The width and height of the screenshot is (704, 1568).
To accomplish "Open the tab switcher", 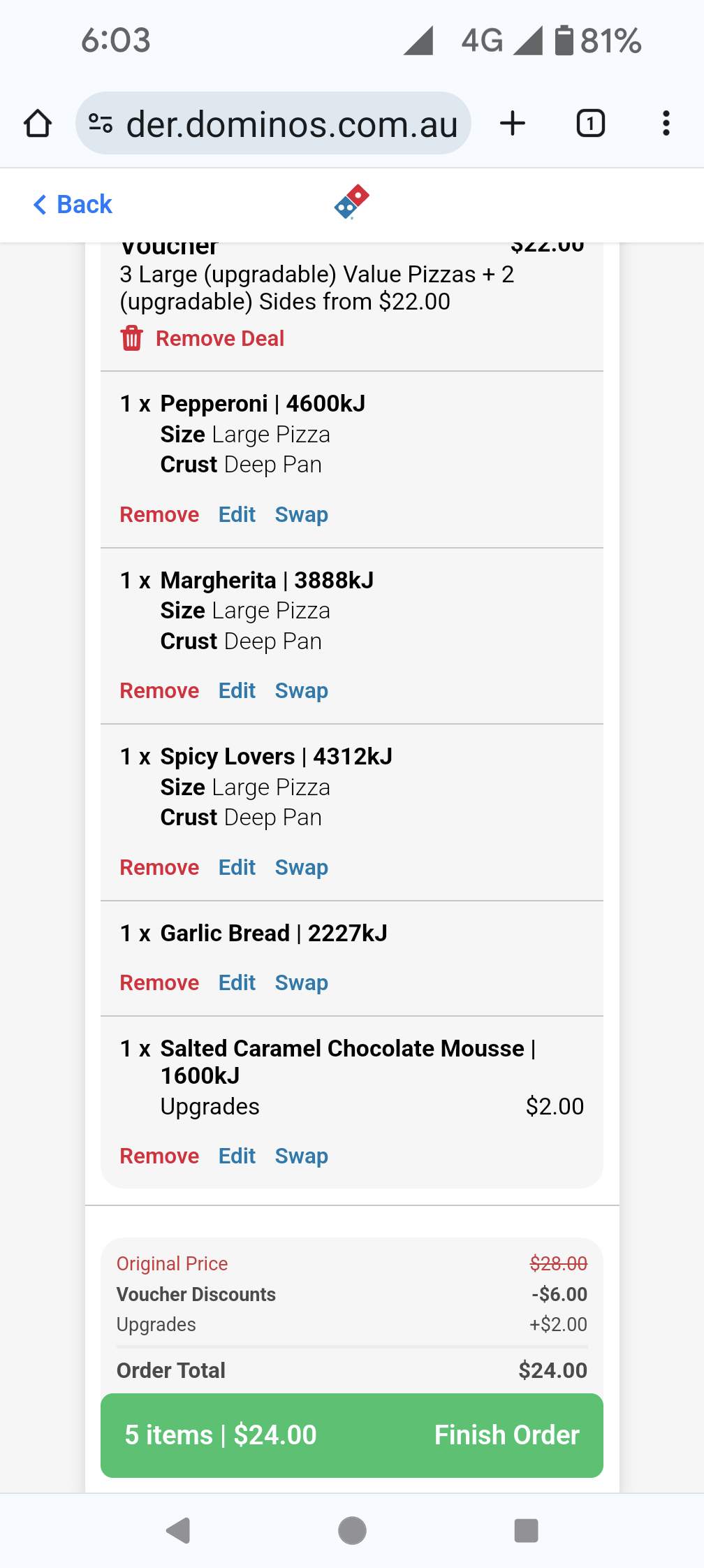I will pyautogui.click(x=590, y=124).
